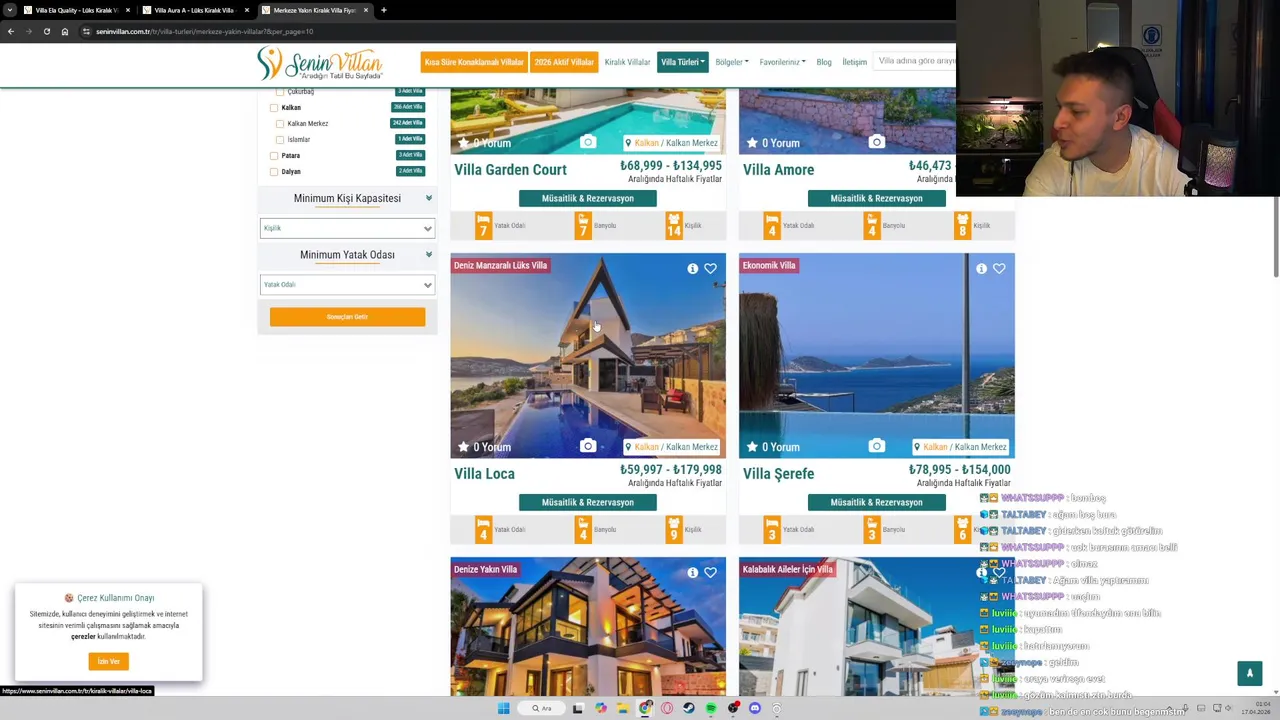Open info icon on Villa Şerefe card
The width and height of the screenshot is (1280, 720).
click(981, 268)
